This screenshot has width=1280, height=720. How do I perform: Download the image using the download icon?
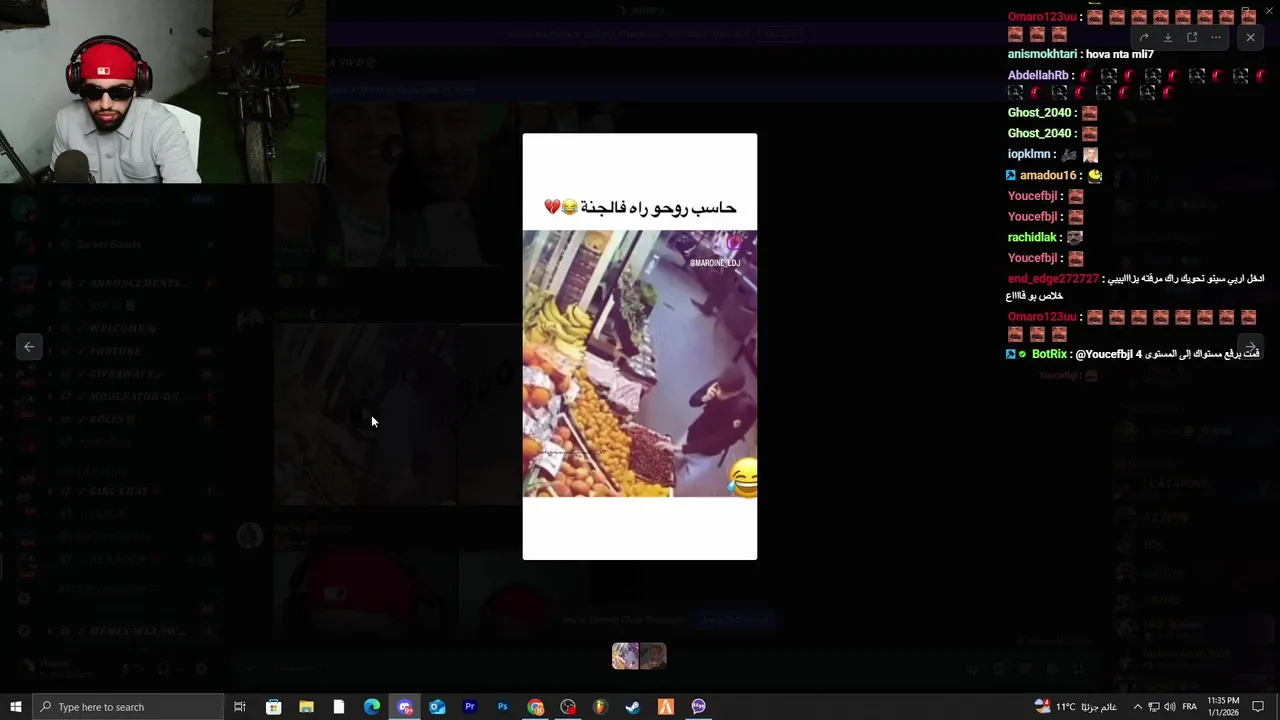(x=1167, y=37)
